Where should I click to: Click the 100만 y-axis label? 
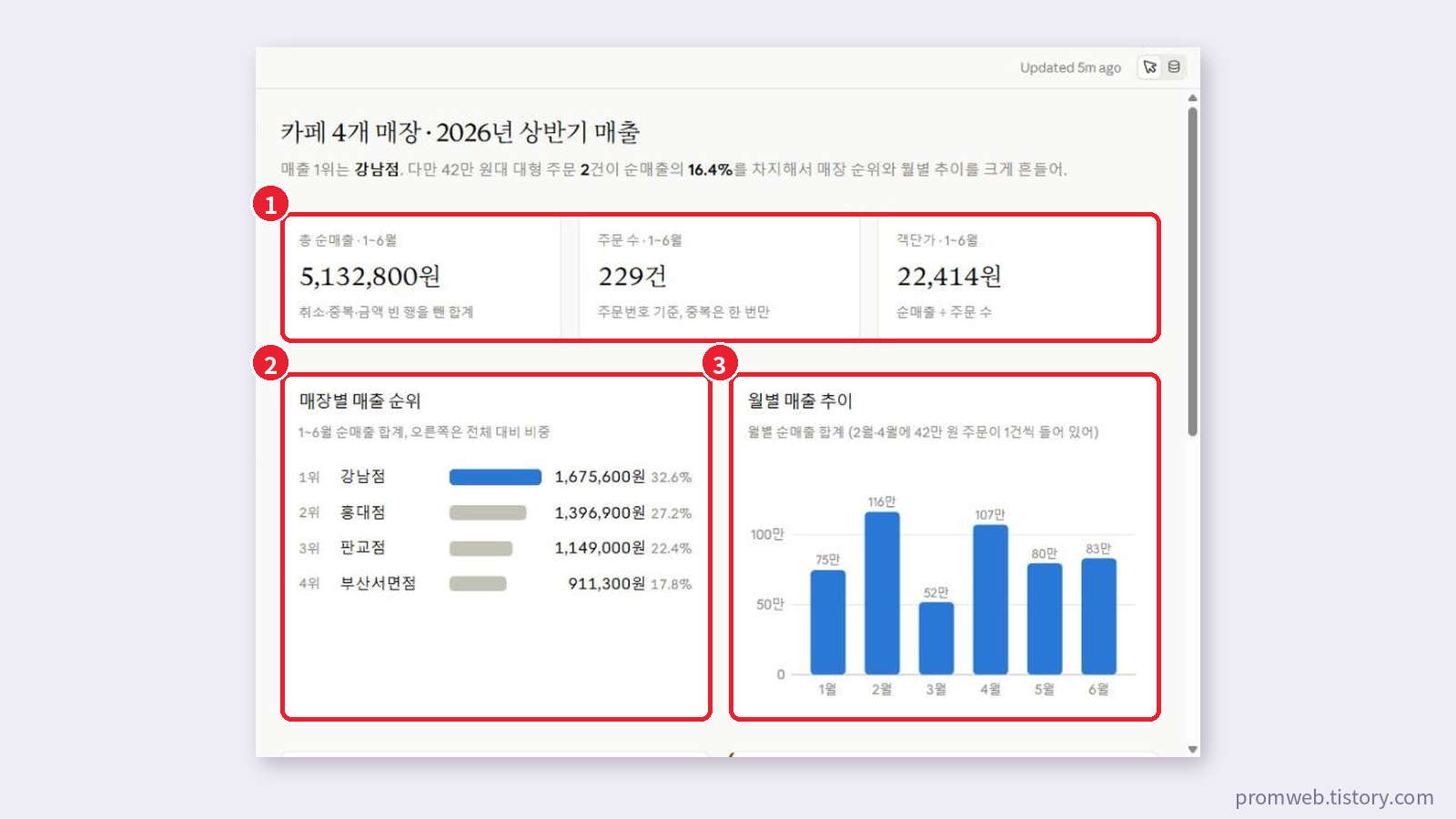pos(767,534)
